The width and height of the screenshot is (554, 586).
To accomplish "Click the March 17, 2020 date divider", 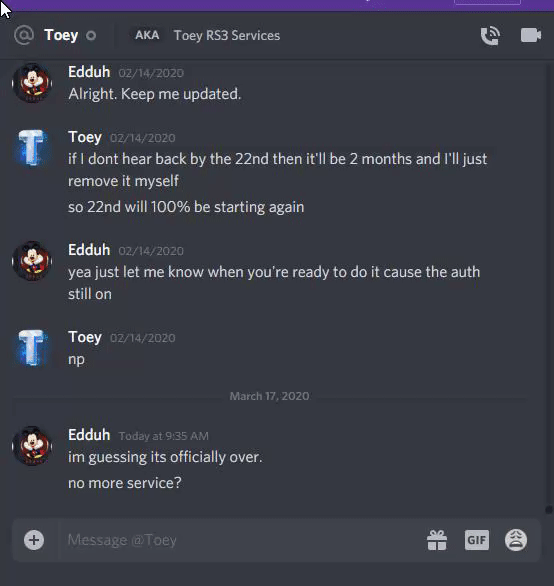I will tap(269, 396).
